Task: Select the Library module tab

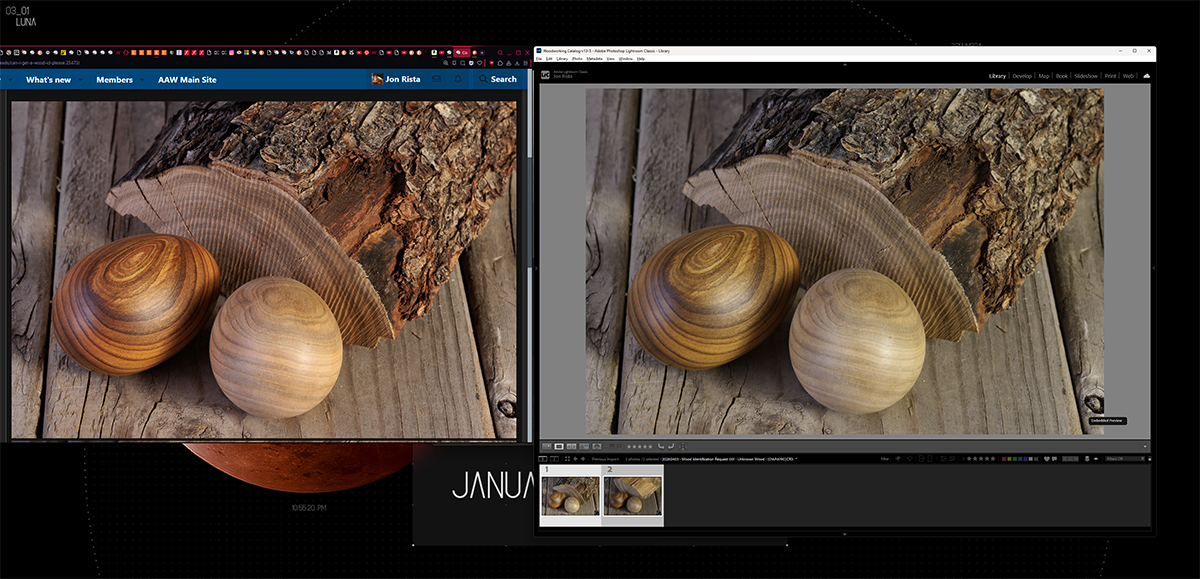Action: 997,76
